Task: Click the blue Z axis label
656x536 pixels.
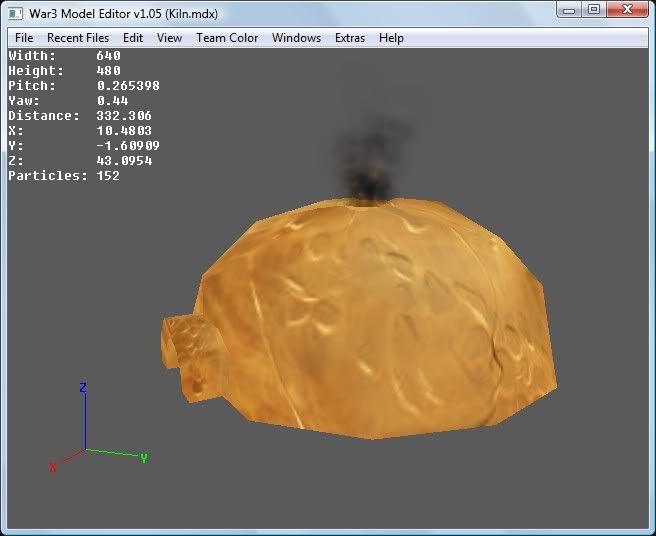Action: point(83,387)
